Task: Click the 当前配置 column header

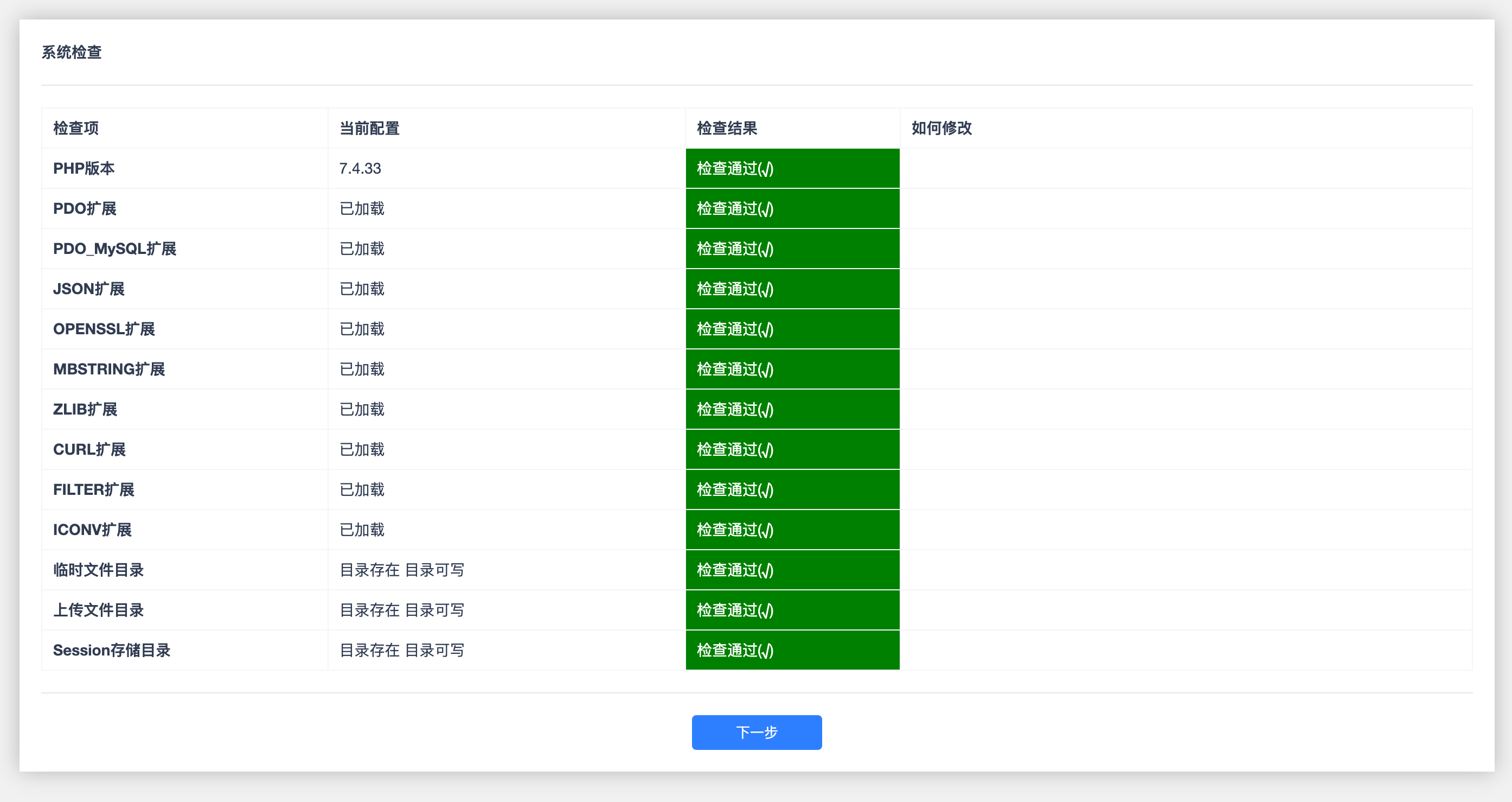Action: (x=369, y=128)
